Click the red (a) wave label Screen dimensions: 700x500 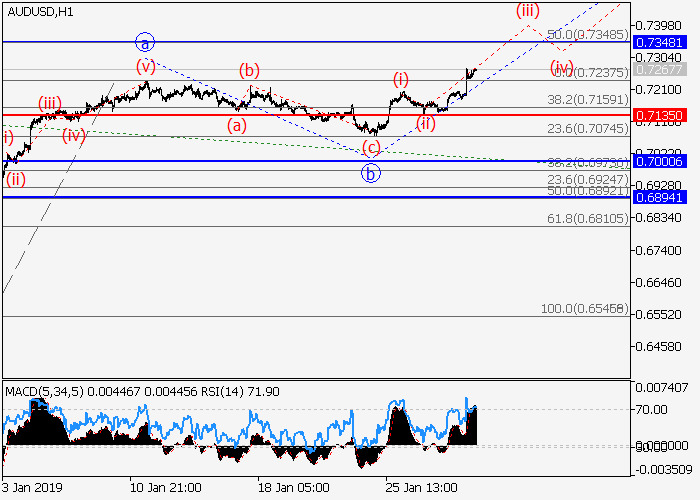pyautogui.click(x=237, y=125)
